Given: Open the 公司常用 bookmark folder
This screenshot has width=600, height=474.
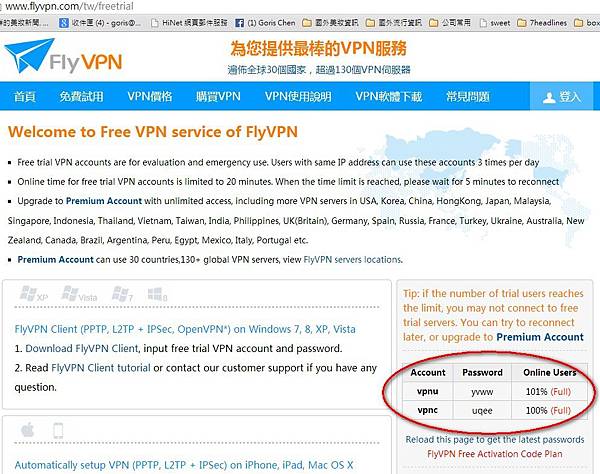Looking at the screenshot, I should pos(450,23).
